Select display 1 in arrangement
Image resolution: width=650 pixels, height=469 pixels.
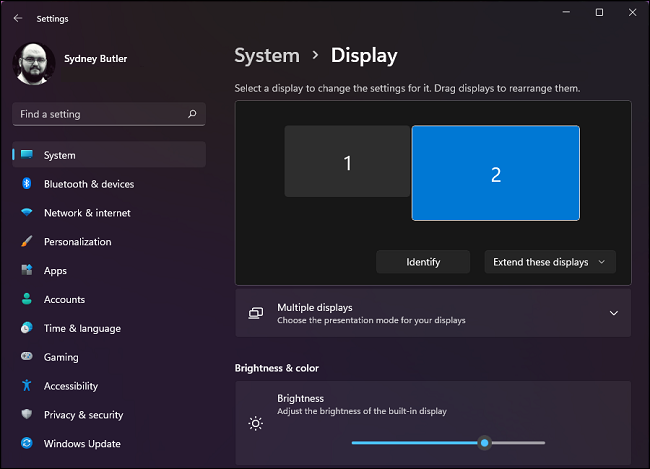pyautogui.click(x=347, y=162)
